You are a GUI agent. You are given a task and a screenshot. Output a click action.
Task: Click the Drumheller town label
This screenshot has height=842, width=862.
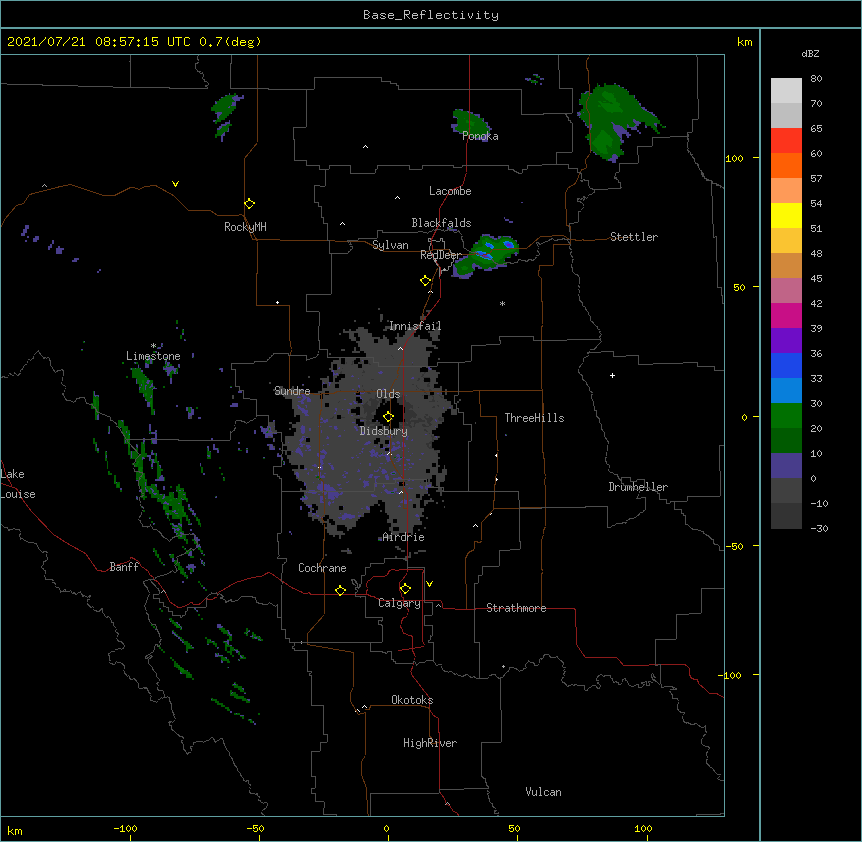[638, 487]
